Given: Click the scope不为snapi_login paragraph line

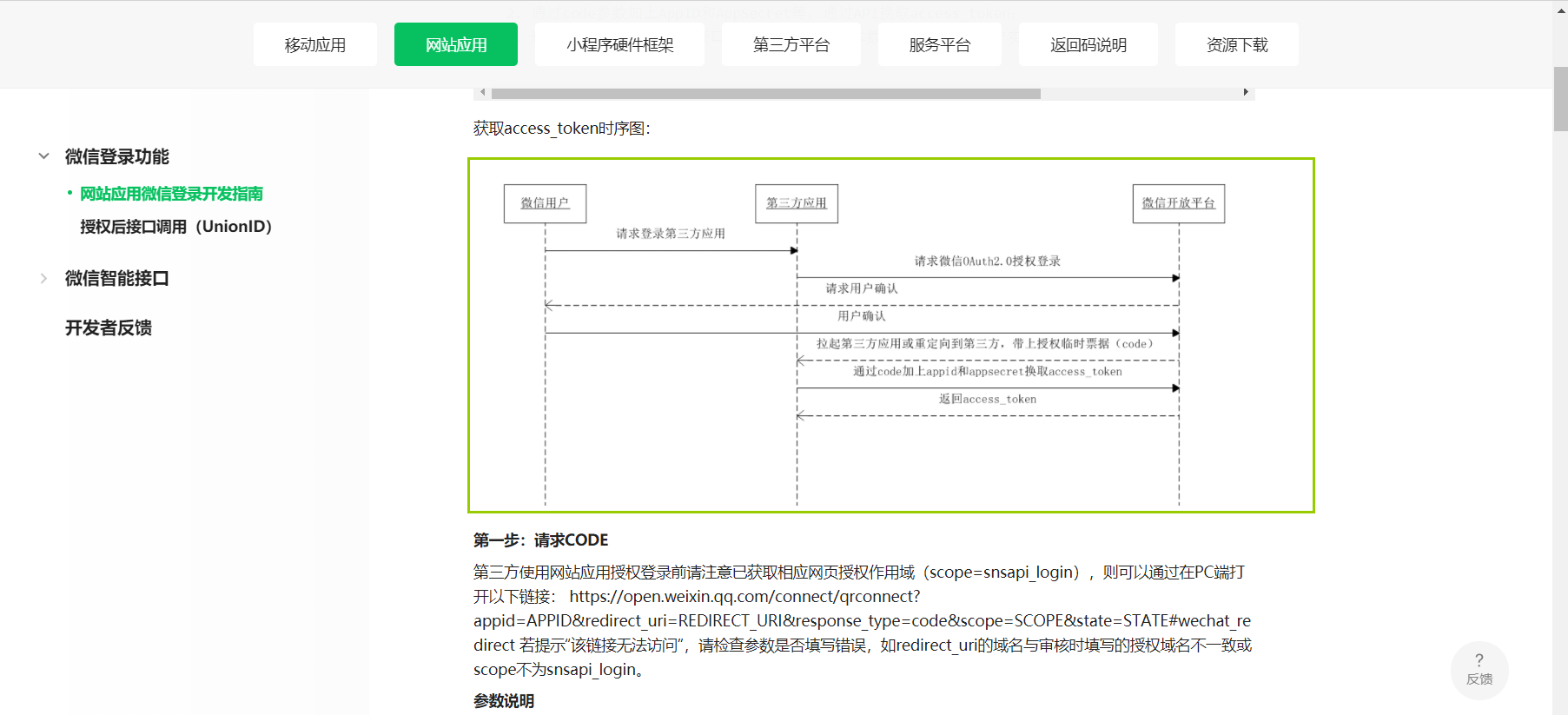Looking at the screenshot, I should tap(559, 670).
